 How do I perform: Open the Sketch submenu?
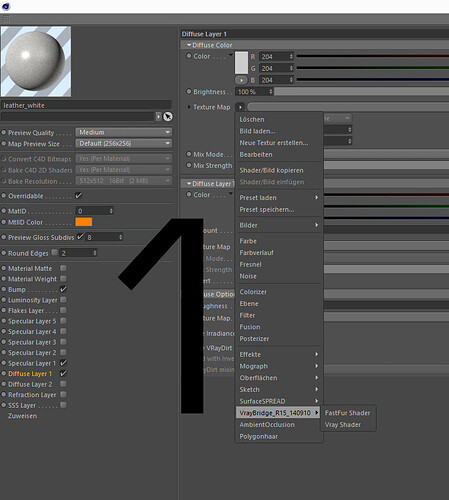tap(279, 389)
